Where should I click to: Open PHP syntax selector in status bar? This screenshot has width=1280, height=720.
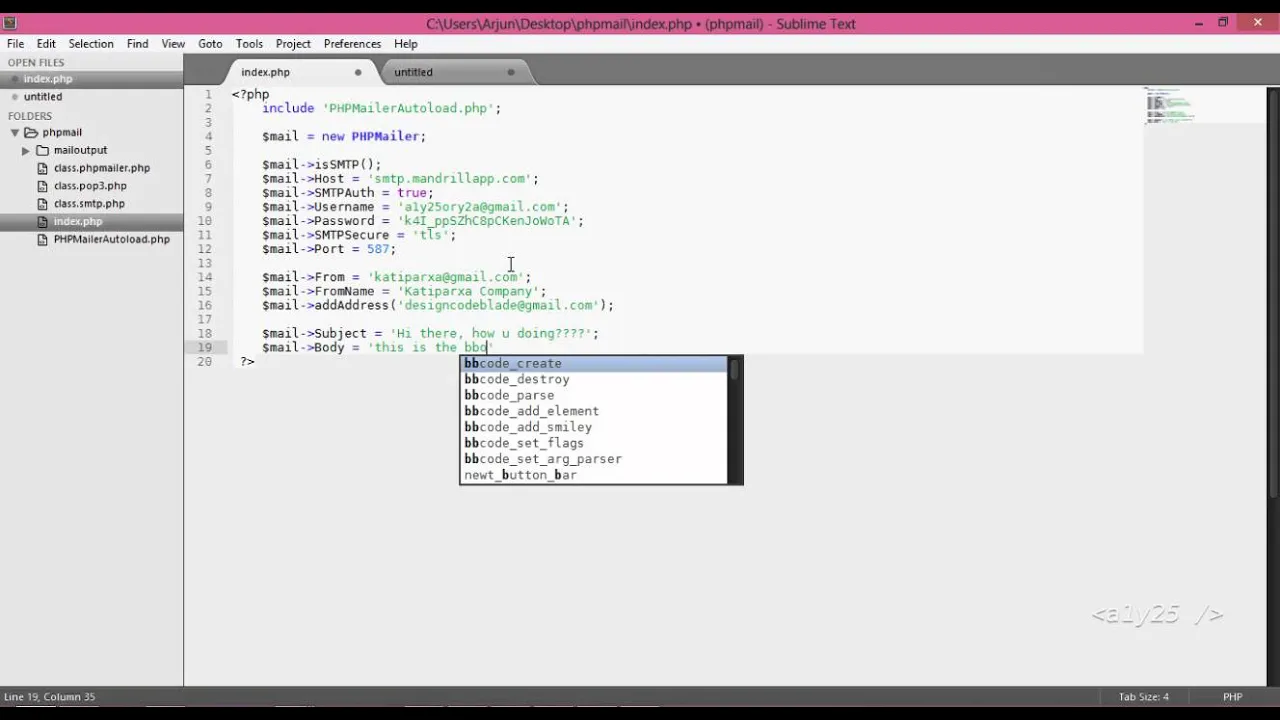(1232, 697)
